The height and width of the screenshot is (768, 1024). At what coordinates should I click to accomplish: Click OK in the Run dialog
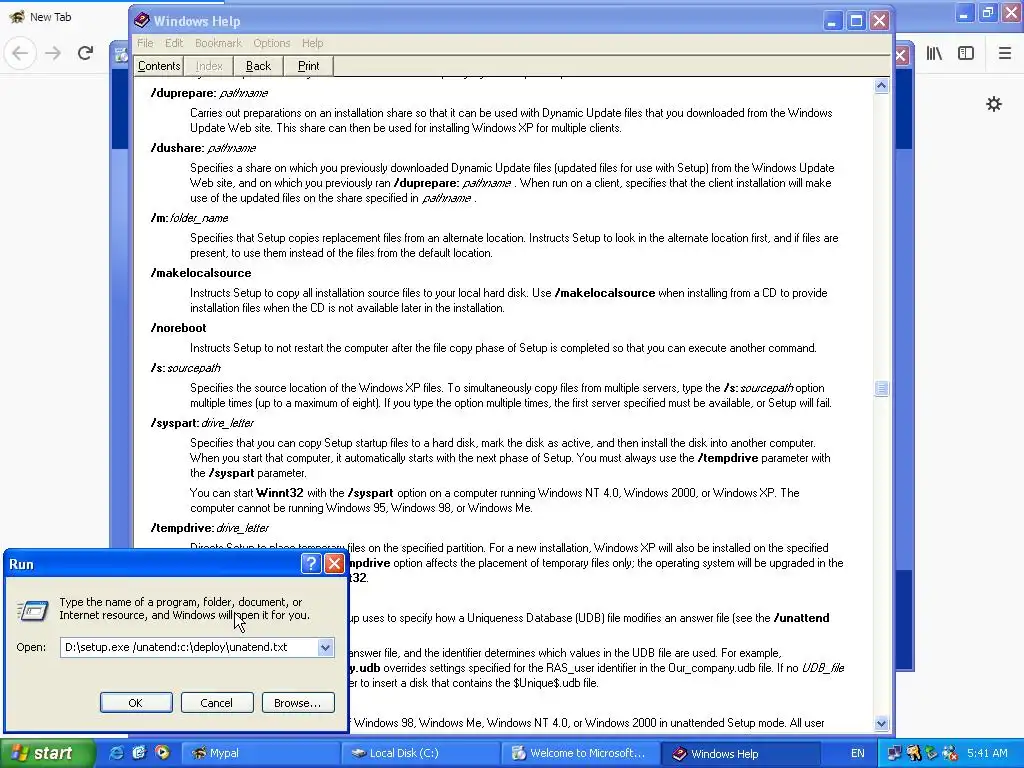click(x=136, y=703)
